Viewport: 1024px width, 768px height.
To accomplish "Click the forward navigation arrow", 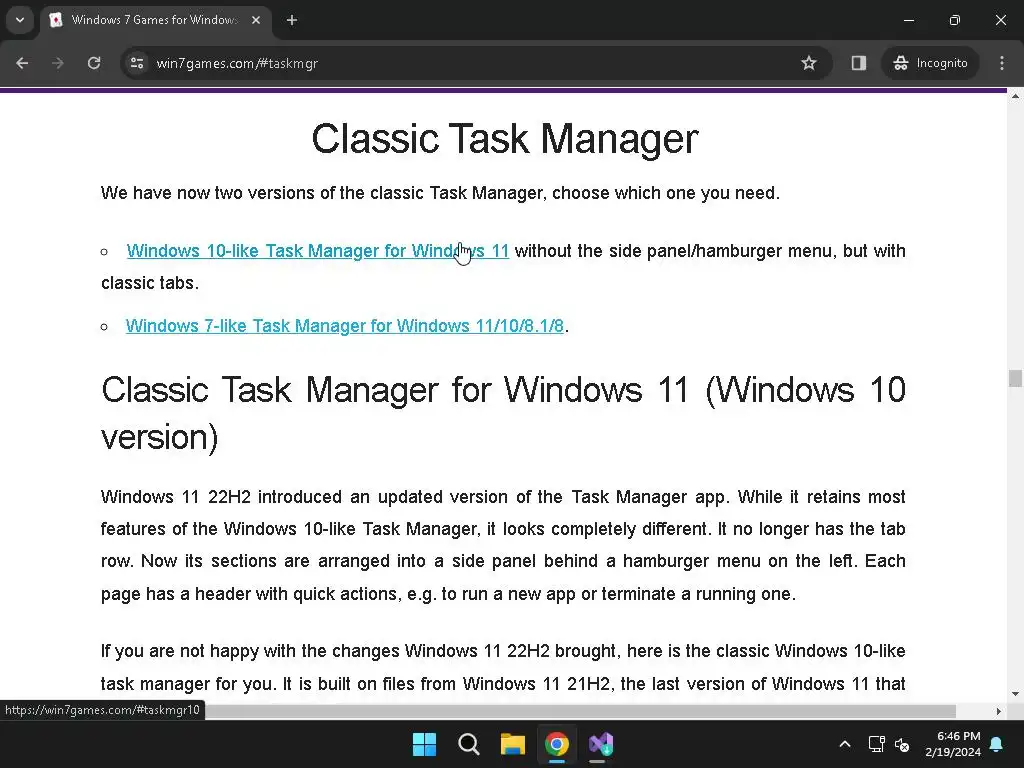I will 57,63.
